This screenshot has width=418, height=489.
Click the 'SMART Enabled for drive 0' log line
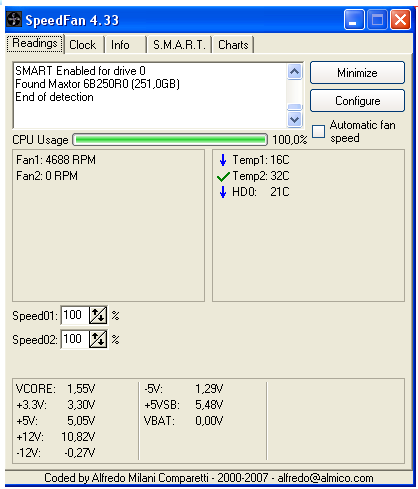pos(80,71)
